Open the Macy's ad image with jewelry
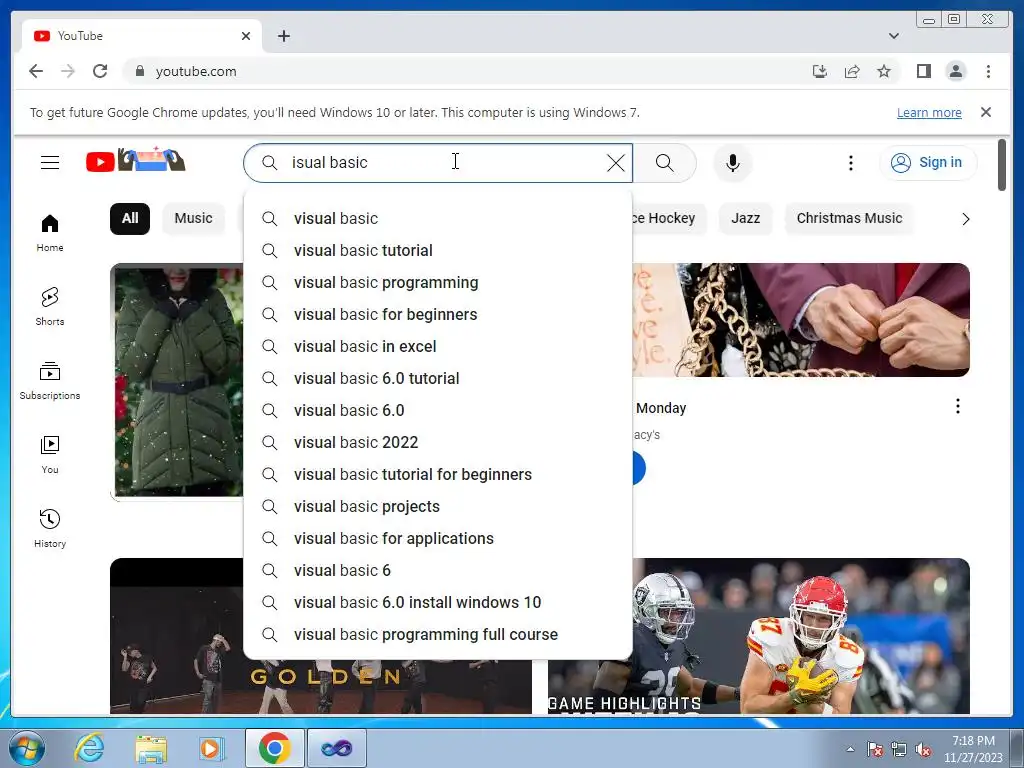 click(x=801, y=320)
